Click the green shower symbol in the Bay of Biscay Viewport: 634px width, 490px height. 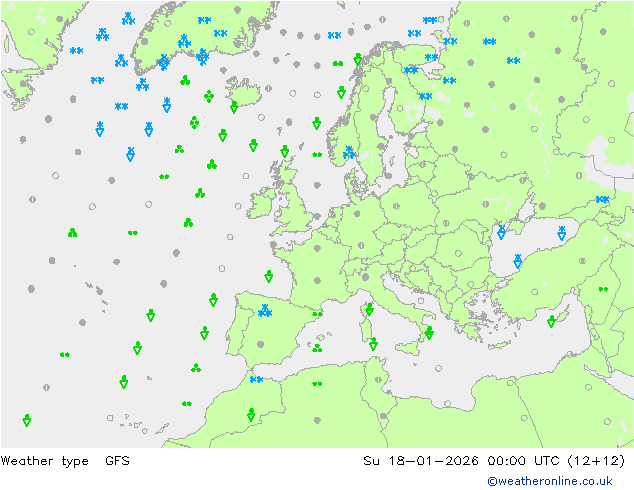tap(268, 276)
